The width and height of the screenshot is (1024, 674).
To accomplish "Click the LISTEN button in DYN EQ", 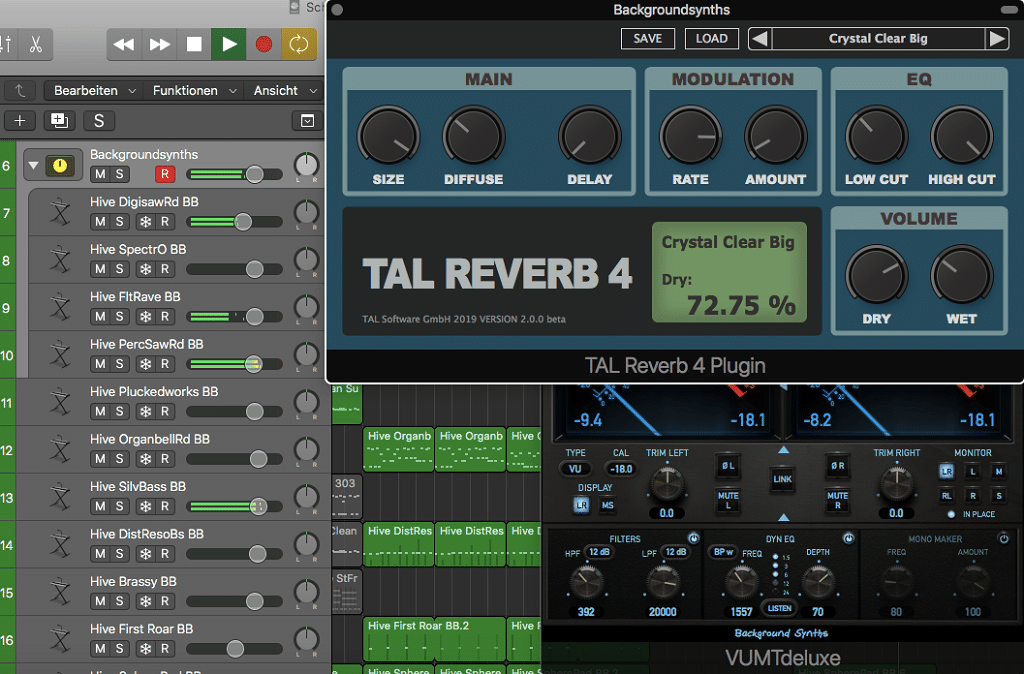I will point(779,608).
